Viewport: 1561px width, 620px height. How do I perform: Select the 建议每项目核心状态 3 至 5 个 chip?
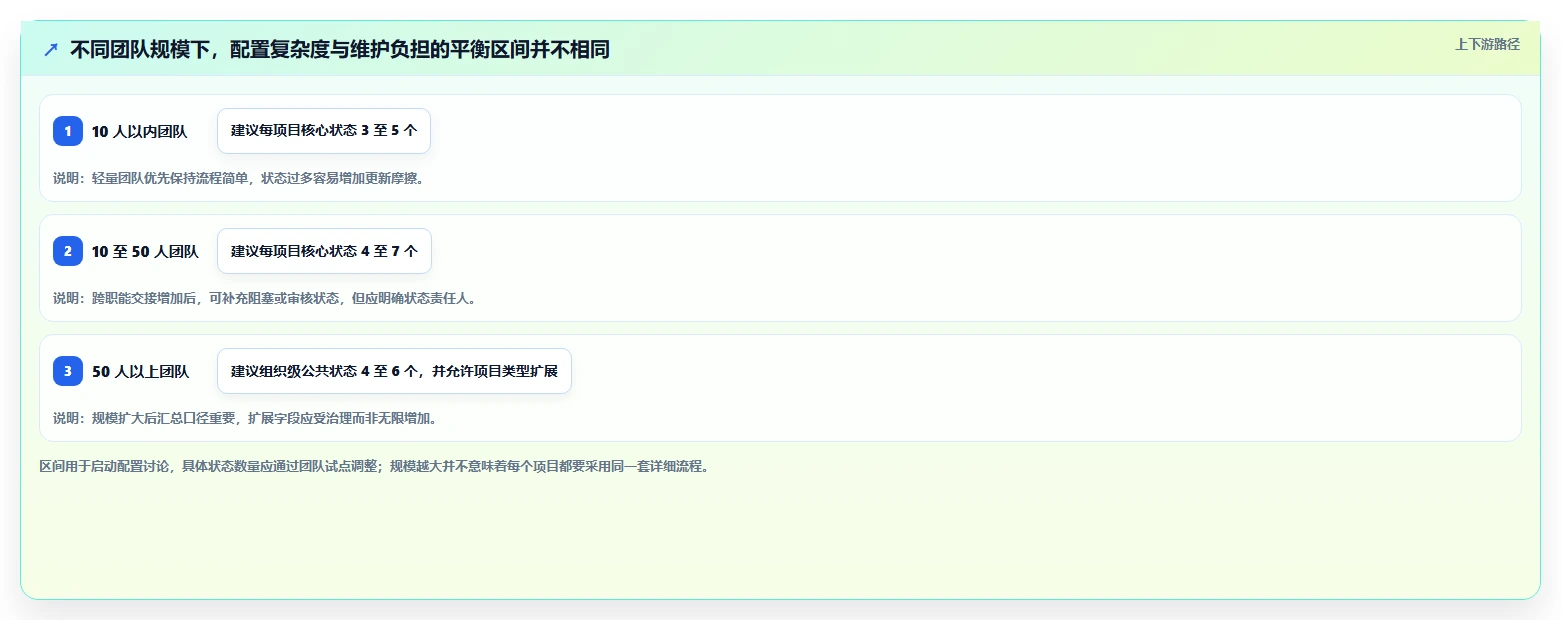point(324,131)
